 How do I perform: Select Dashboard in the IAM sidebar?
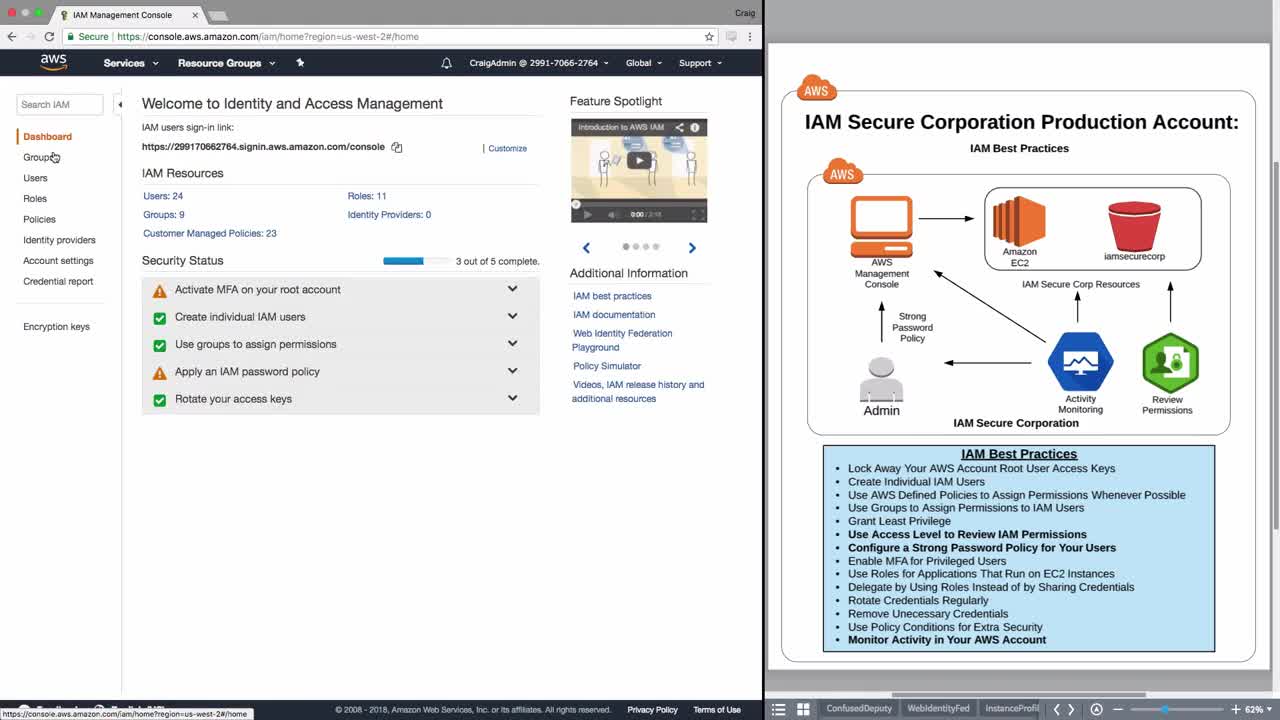47,137
